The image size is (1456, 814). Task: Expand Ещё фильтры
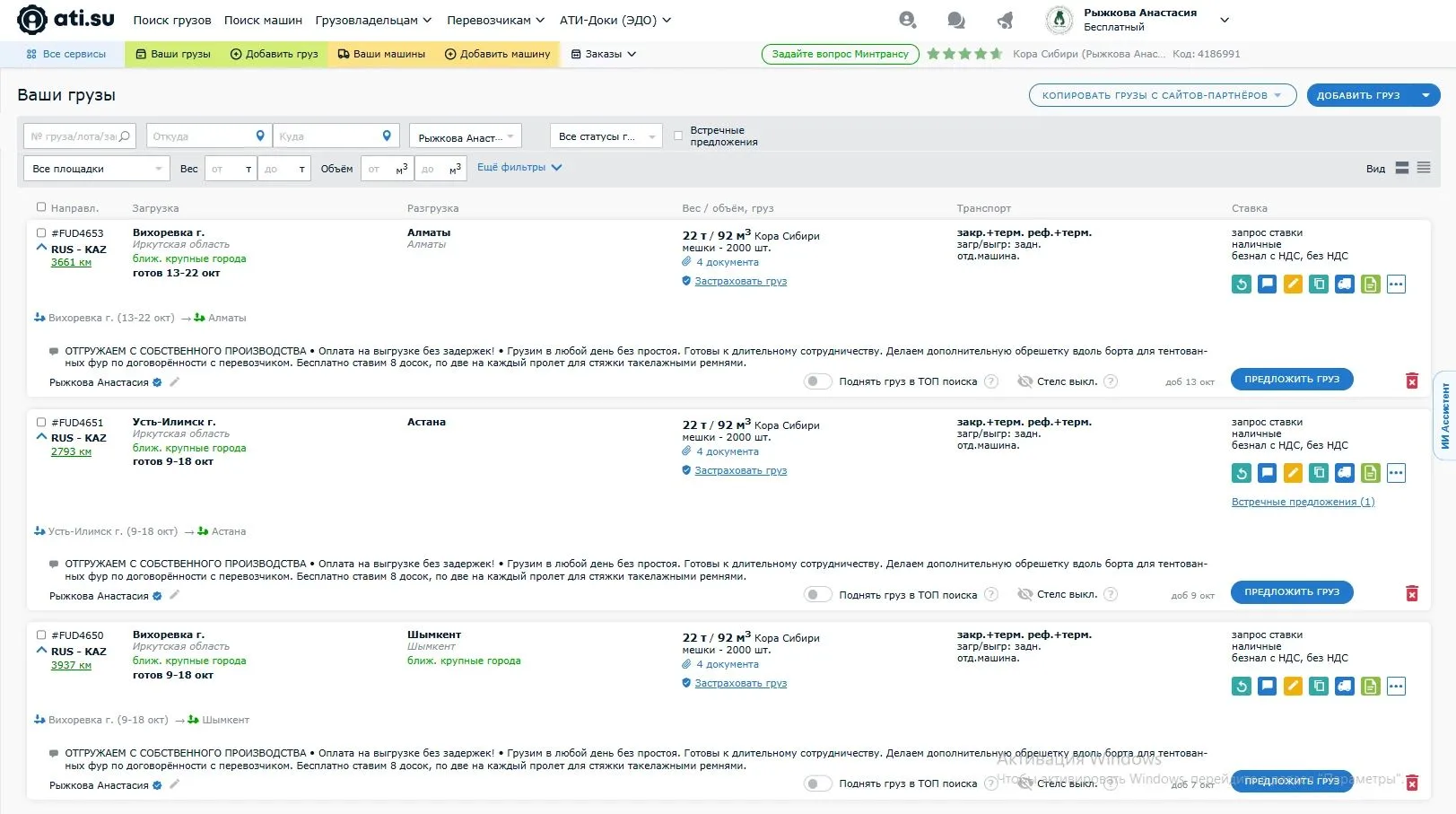tap(519, 168)
